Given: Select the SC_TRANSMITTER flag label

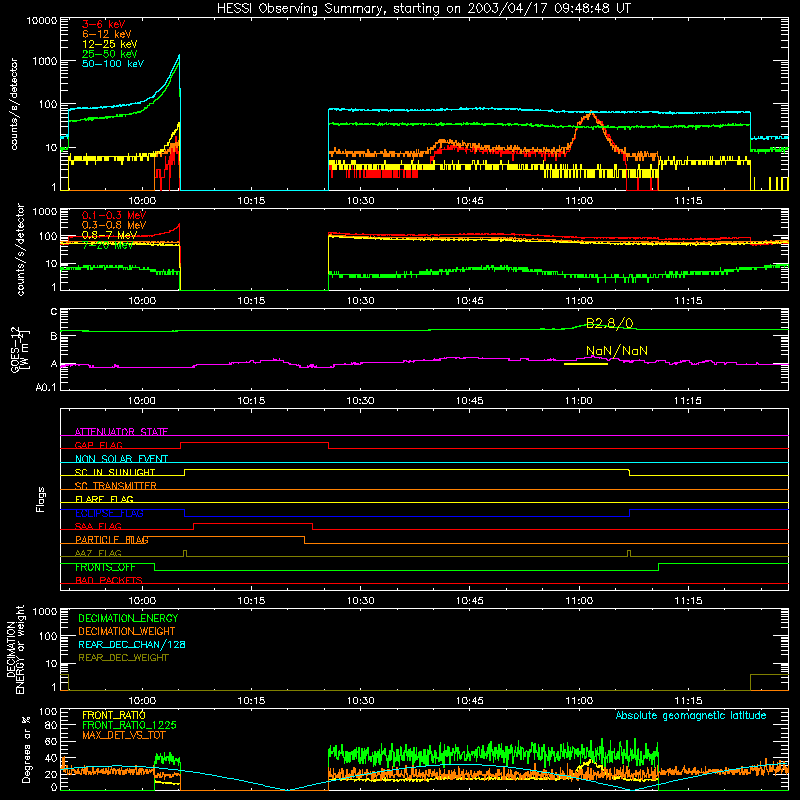Looking at the screenshot, I should pyautogui.click(x=116, y=486).
